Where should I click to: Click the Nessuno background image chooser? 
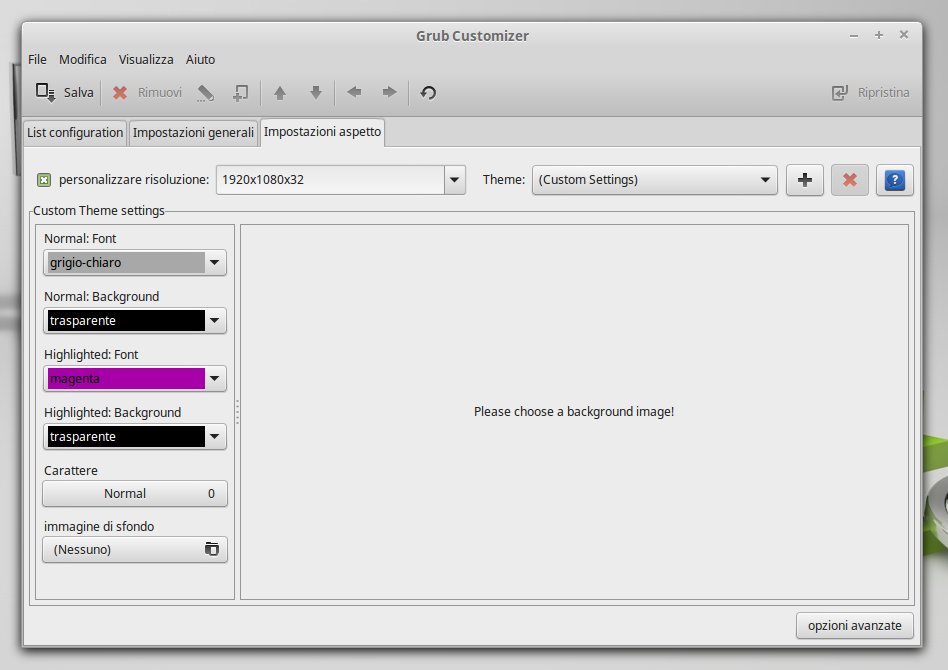[x=135, y=549]
